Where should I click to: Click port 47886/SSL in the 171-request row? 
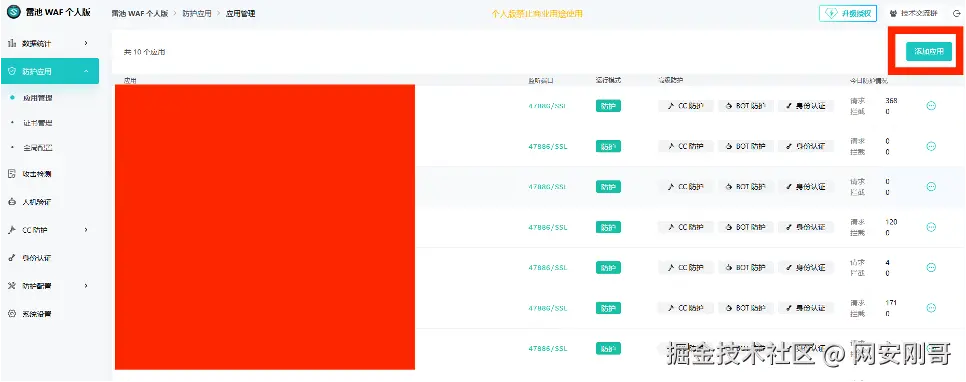click(x=548, y=308)
